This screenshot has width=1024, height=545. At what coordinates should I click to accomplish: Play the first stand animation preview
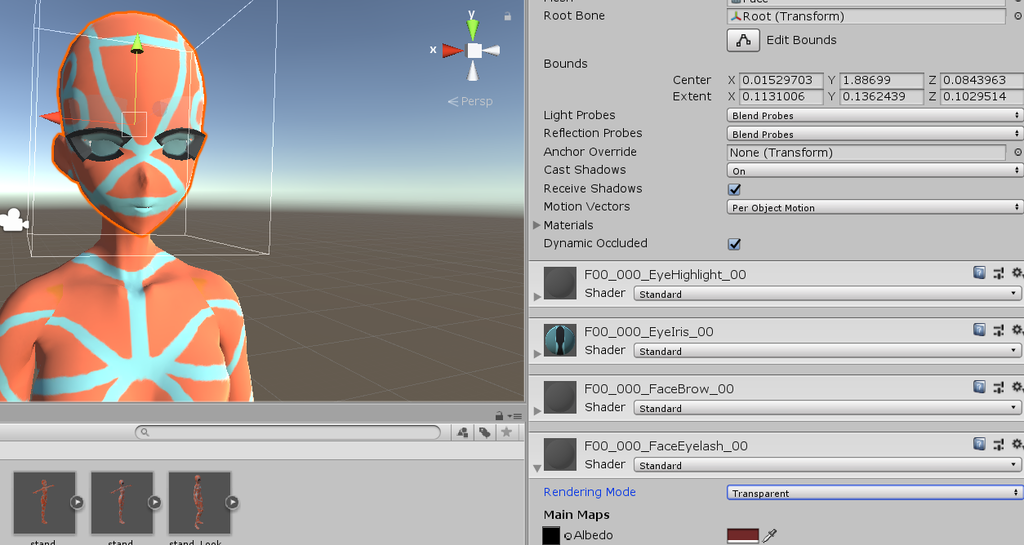(77, 502)
